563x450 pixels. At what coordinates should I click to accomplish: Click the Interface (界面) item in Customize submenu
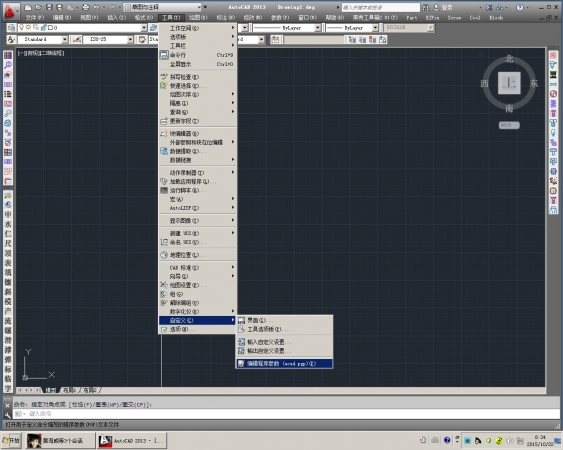tap(284, 320)
